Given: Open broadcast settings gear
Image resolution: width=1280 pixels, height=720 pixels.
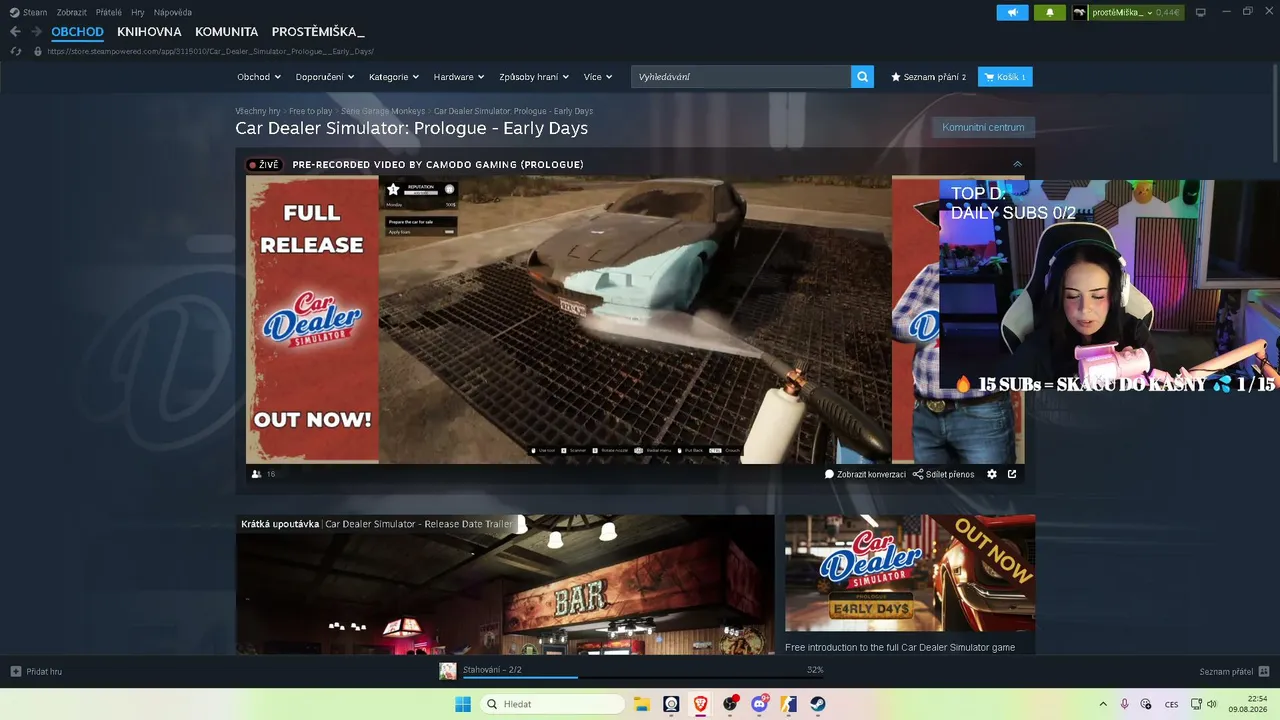Looking at the screenshot, I should (992, 474).
